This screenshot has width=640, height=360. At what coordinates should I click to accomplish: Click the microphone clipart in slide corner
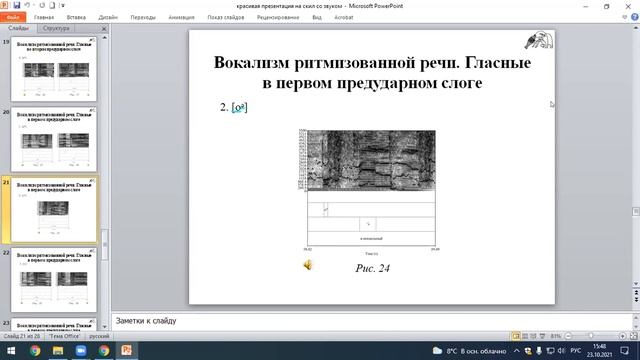point(539,40)
